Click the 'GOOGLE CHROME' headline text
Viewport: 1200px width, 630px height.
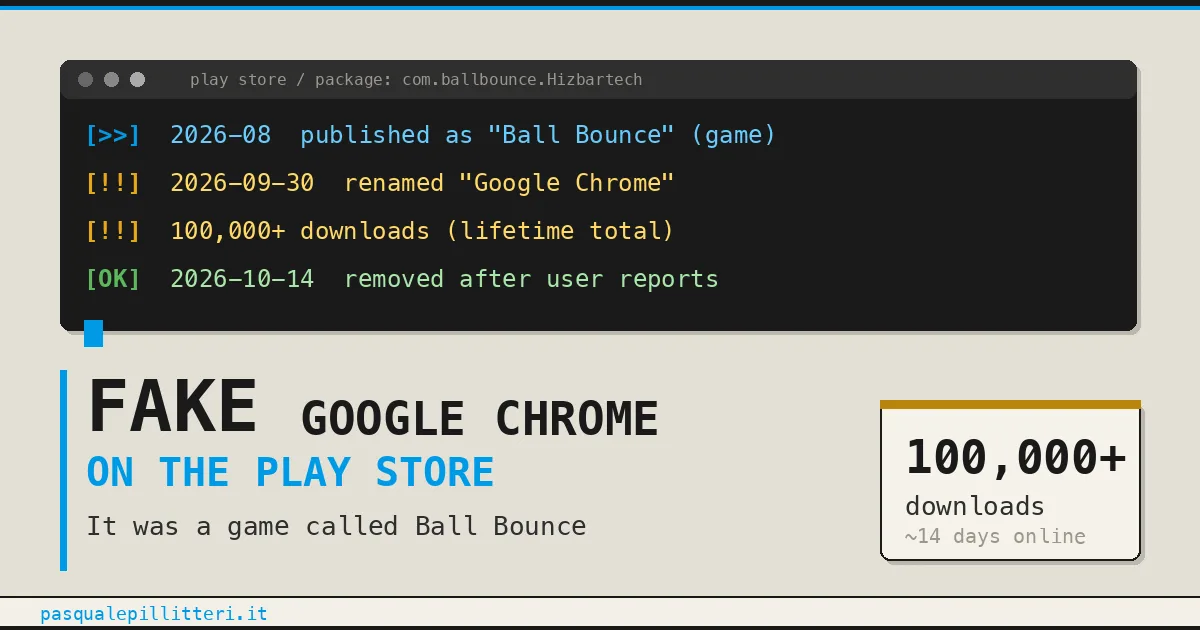point(480,419)
